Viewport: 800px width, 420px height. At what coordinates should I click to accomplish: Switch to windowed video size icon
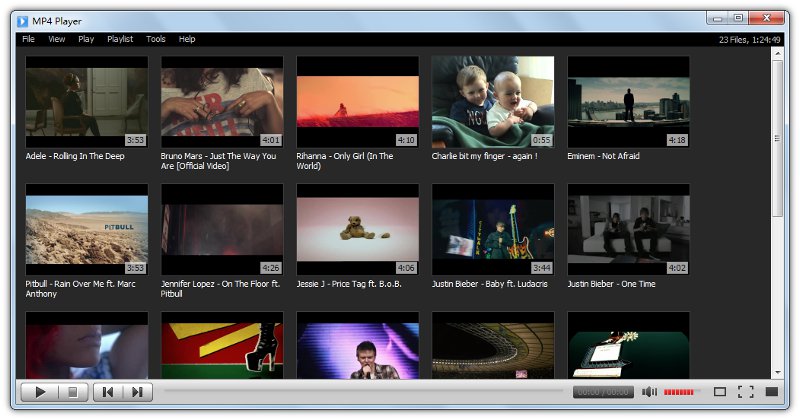tap(720, 392)
